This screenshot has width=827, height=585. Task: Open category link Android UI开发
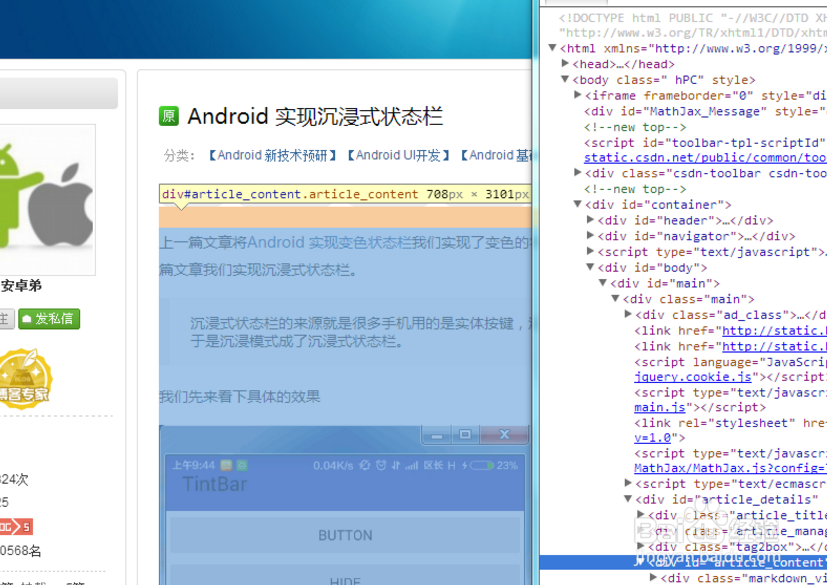pos(398,156)
